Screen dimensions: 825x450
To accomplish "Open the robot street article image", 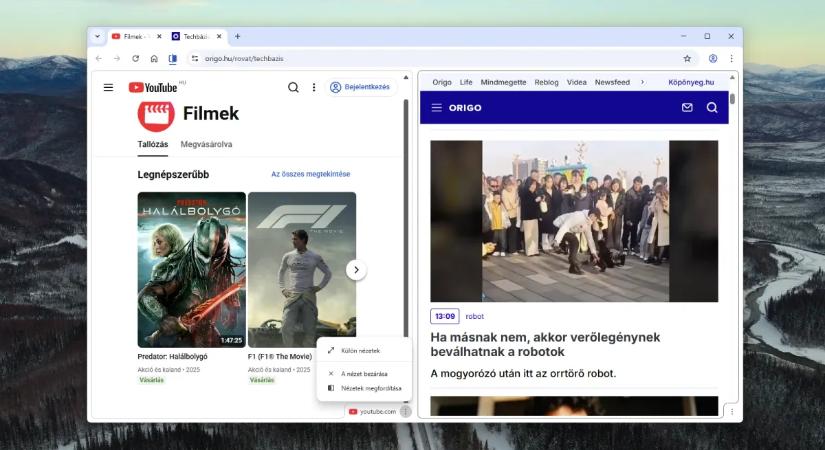I will tap(574, 221).
